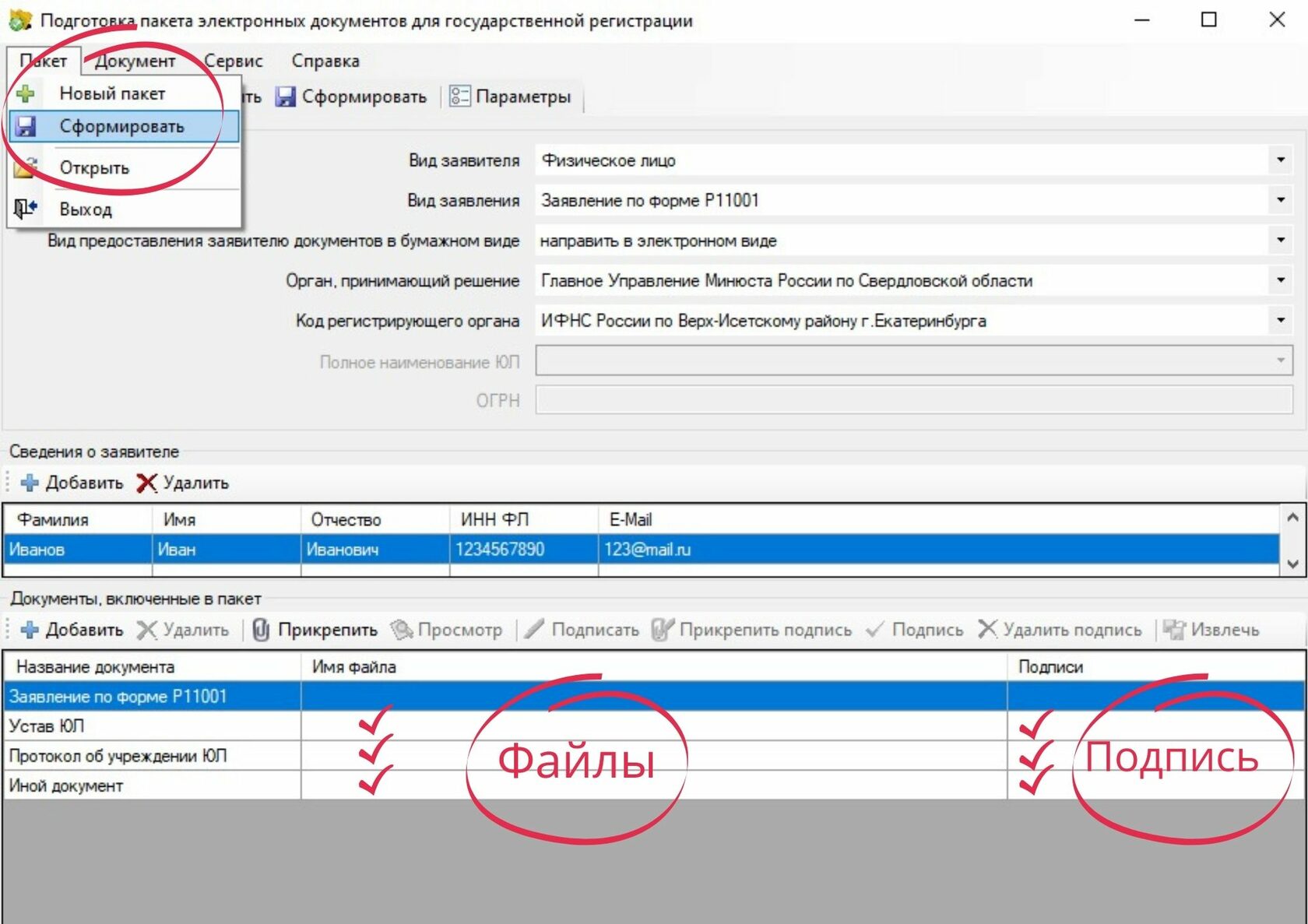Viewport: 1308px width, 924px height.
Task: Click the ИНН ФЛ column header
Action: click(x=524, y=519)
